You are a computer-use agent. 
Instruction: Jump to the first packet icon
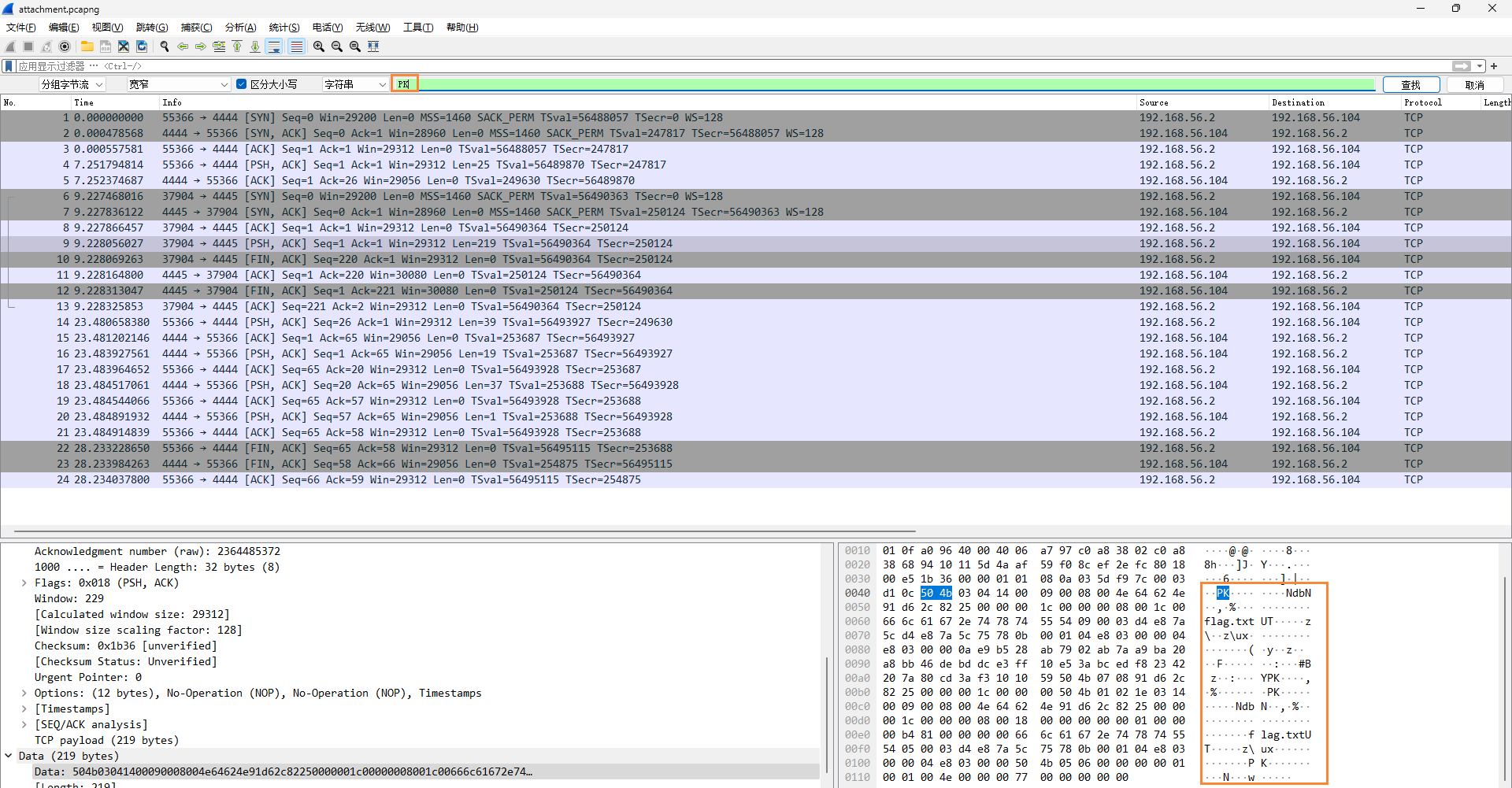pyautogui.click(x=237, y=46)
